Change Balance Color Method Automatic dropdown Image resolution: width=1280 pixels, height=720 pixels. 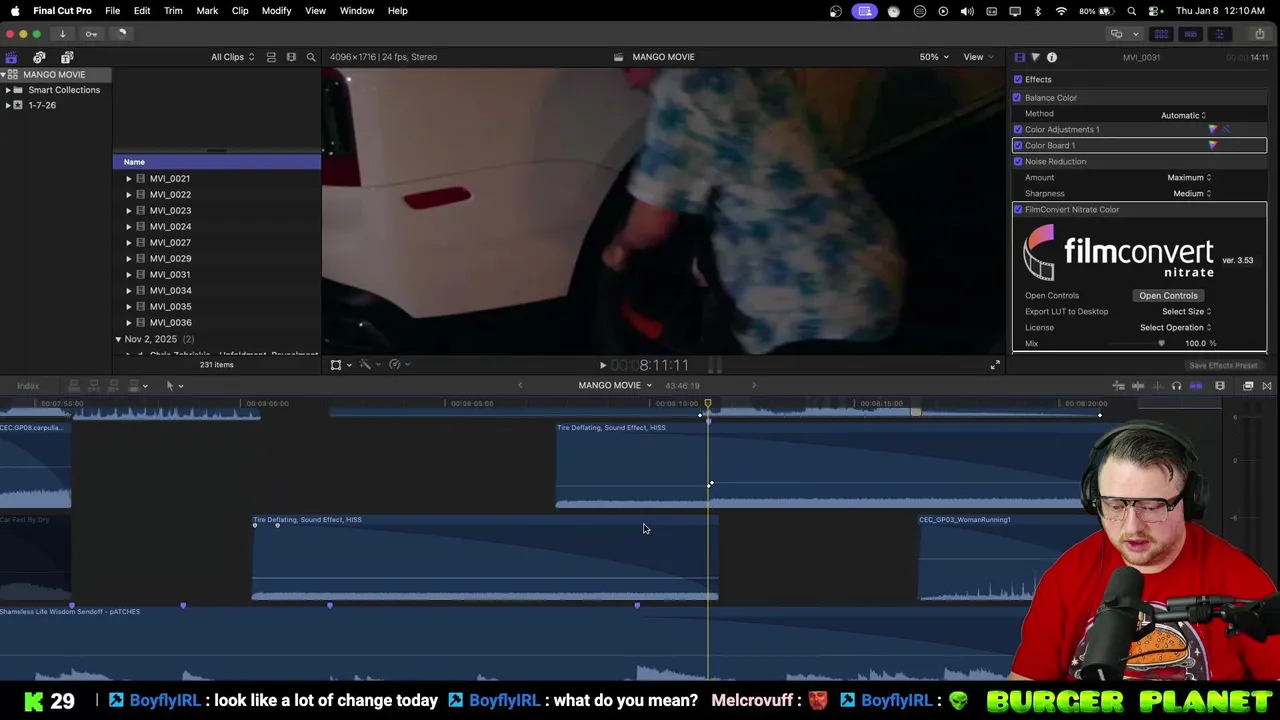[x=1183, y=115]
